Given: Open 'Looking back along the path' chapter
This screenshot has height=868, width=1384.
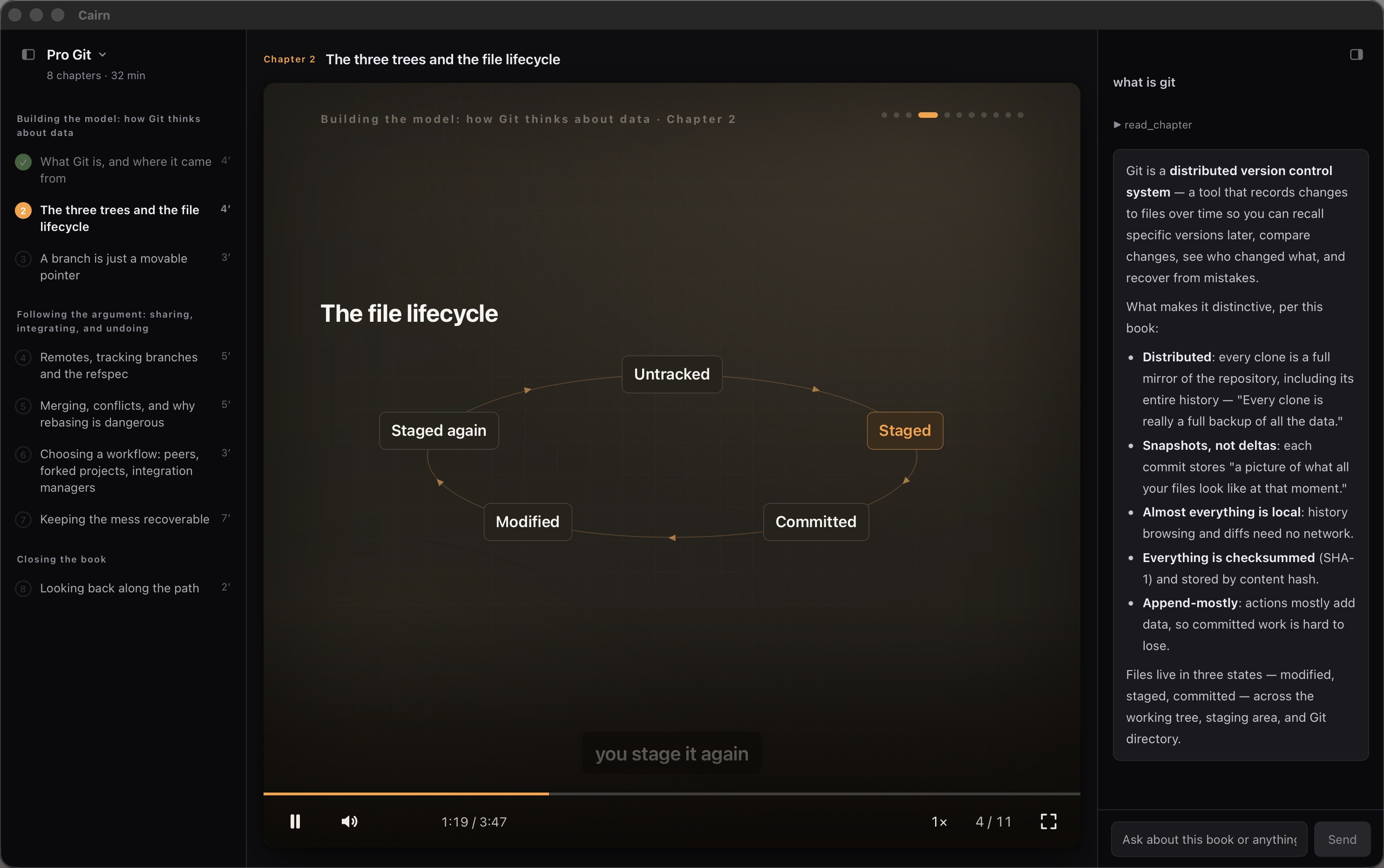Looking at the screenshot, I should pos(123,588).
